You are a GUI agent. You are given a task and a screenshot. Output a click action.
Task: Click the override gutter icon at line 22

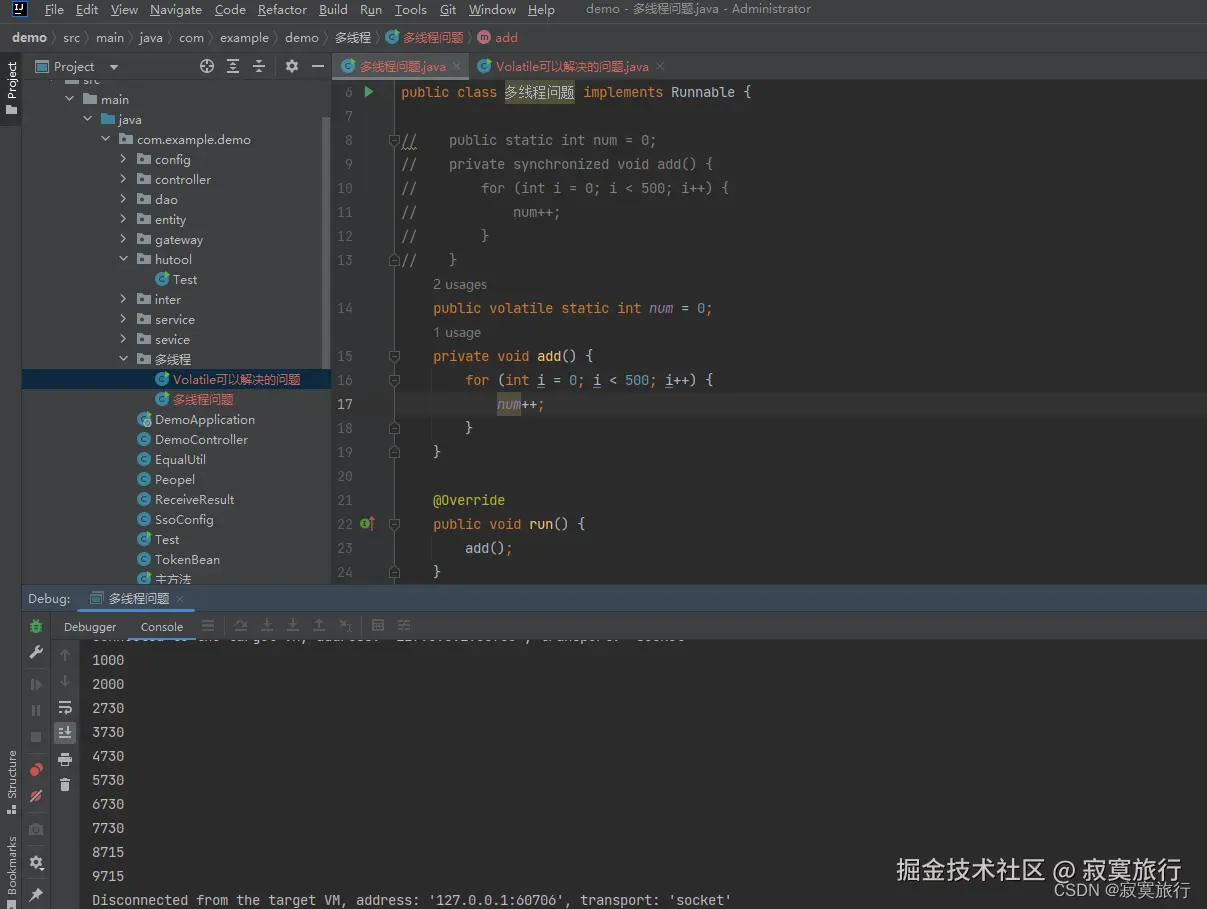(x=367, y=523)
